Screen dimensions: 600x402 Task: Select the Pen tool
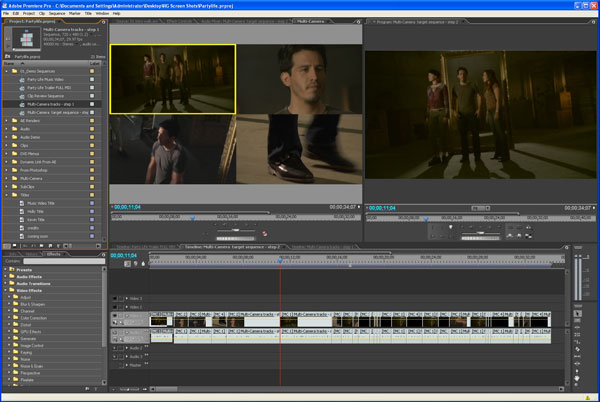tap(577, 371)
